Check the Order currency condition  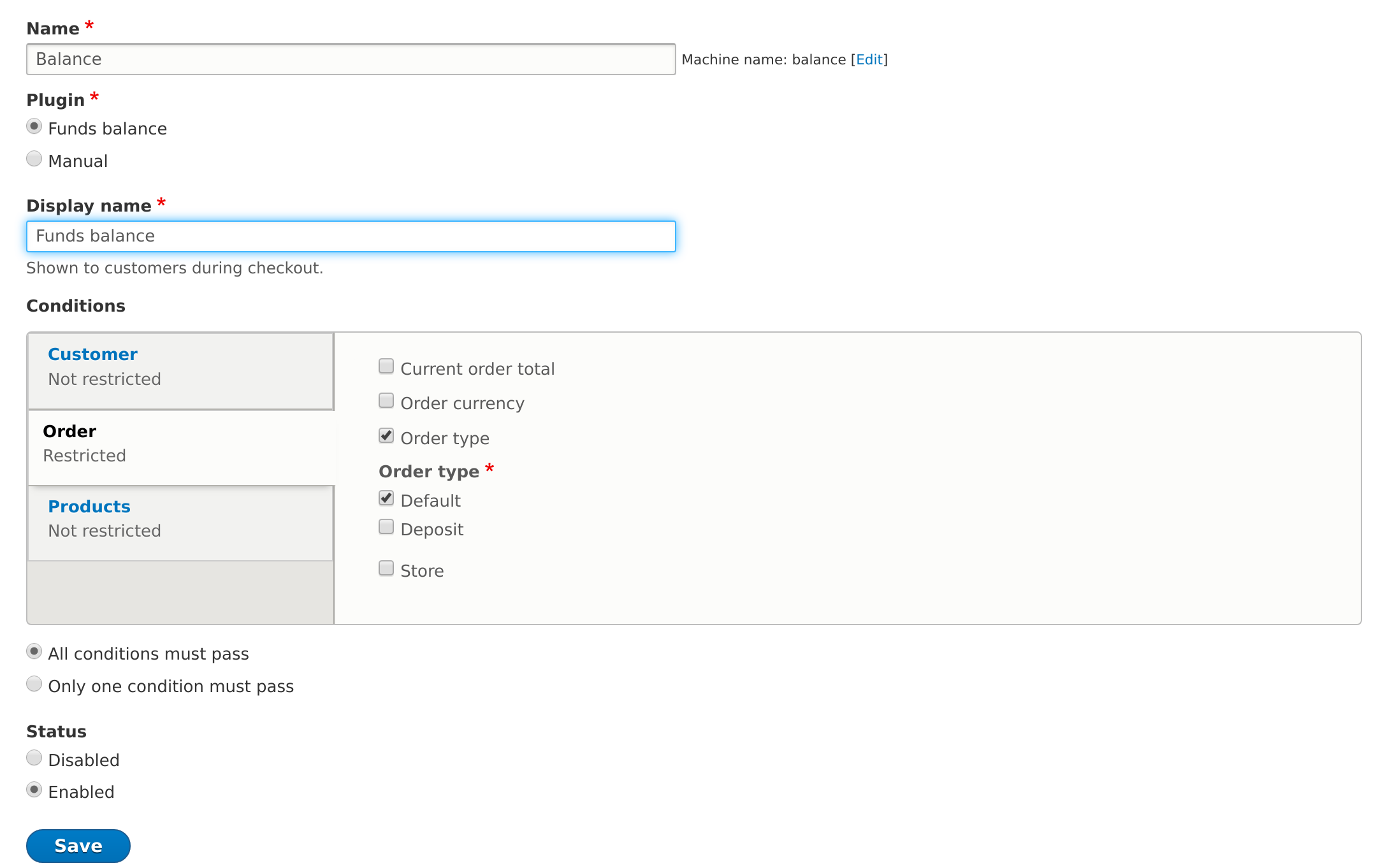386,400
